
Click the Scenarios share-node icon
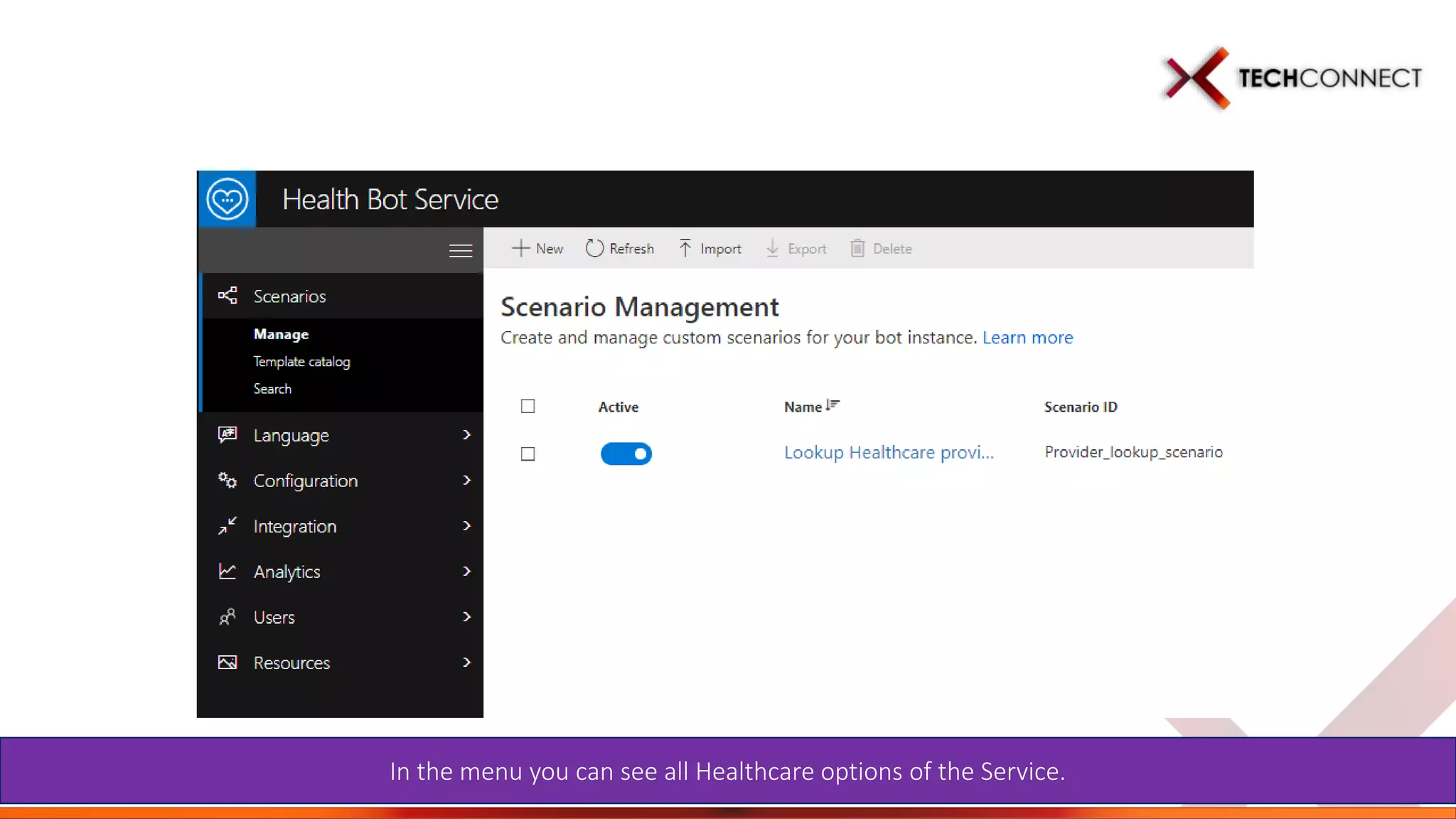point(227,296)
